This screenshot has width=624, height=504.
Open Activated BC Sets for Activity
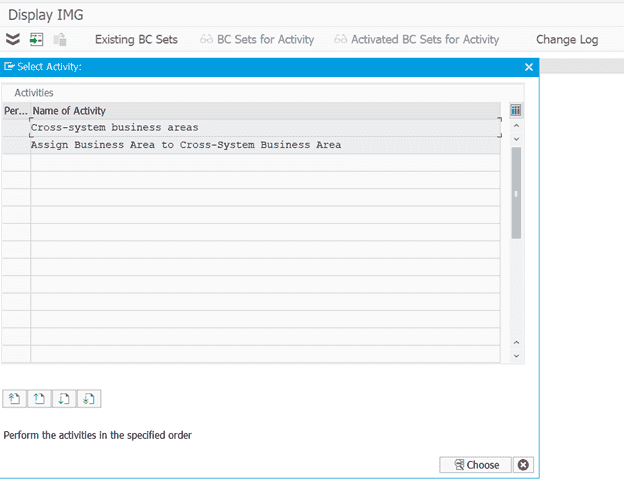tap(416, 40)
